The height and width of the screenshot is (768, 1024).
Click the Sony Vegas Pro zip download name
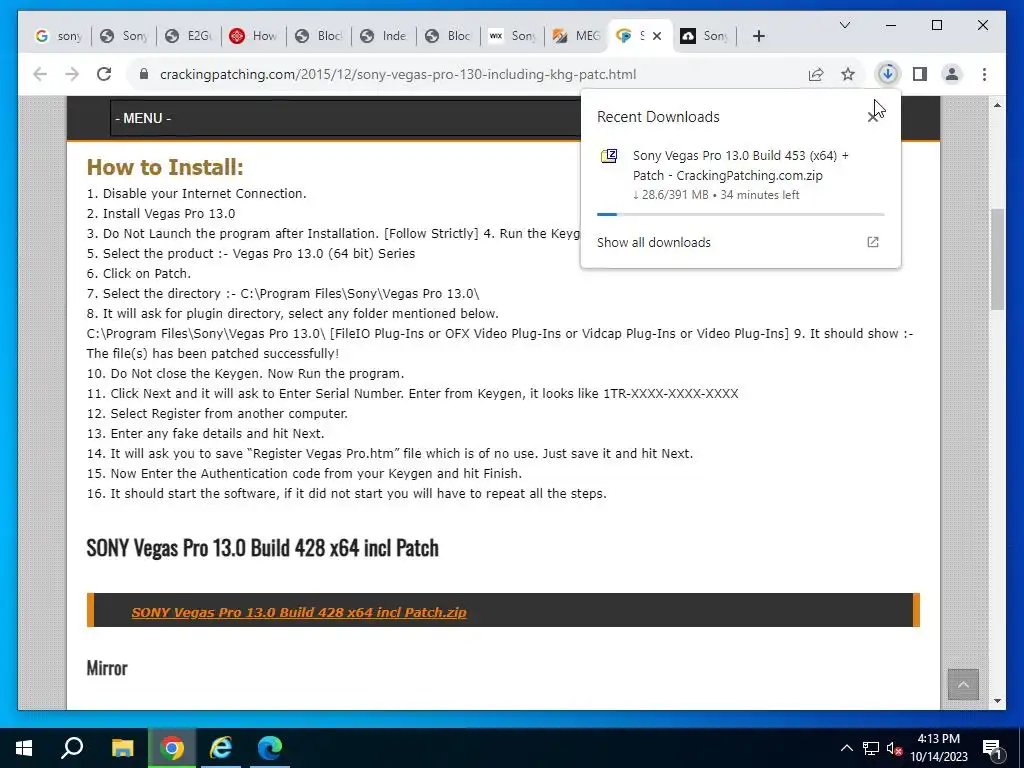[741, 165]
